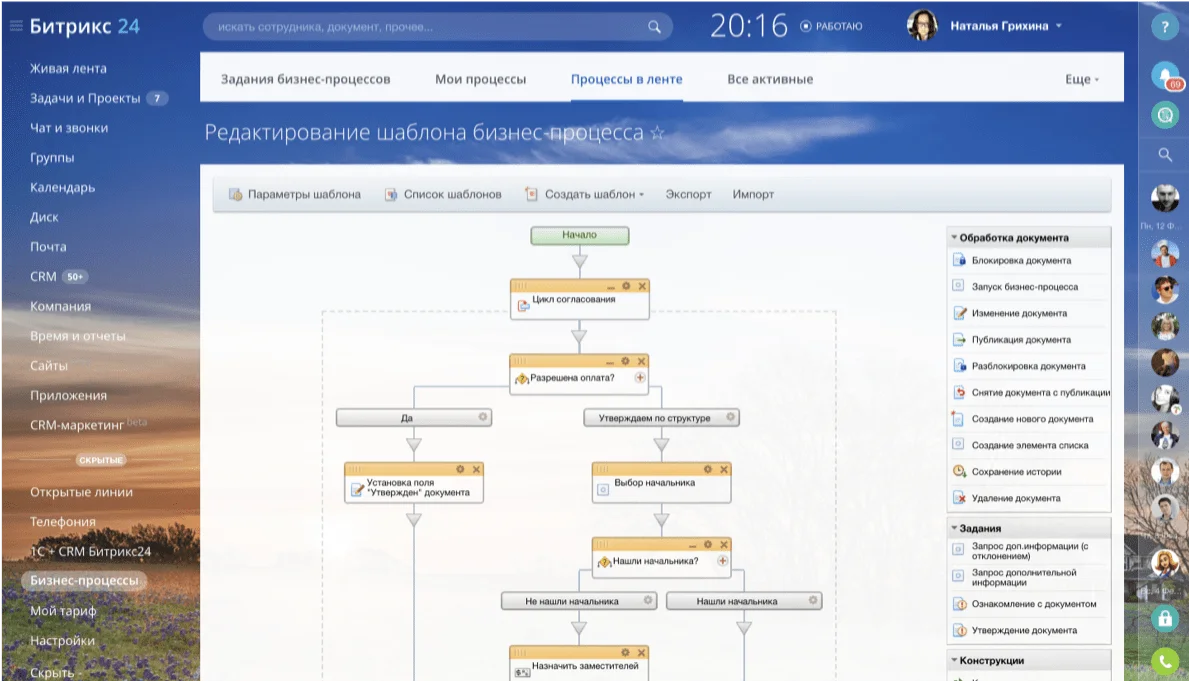Viewport: 1189px width, 681px height.
Task: Add branch to Нашли начальника? condition
Action: pyautogui.click(x=722, y=561)
